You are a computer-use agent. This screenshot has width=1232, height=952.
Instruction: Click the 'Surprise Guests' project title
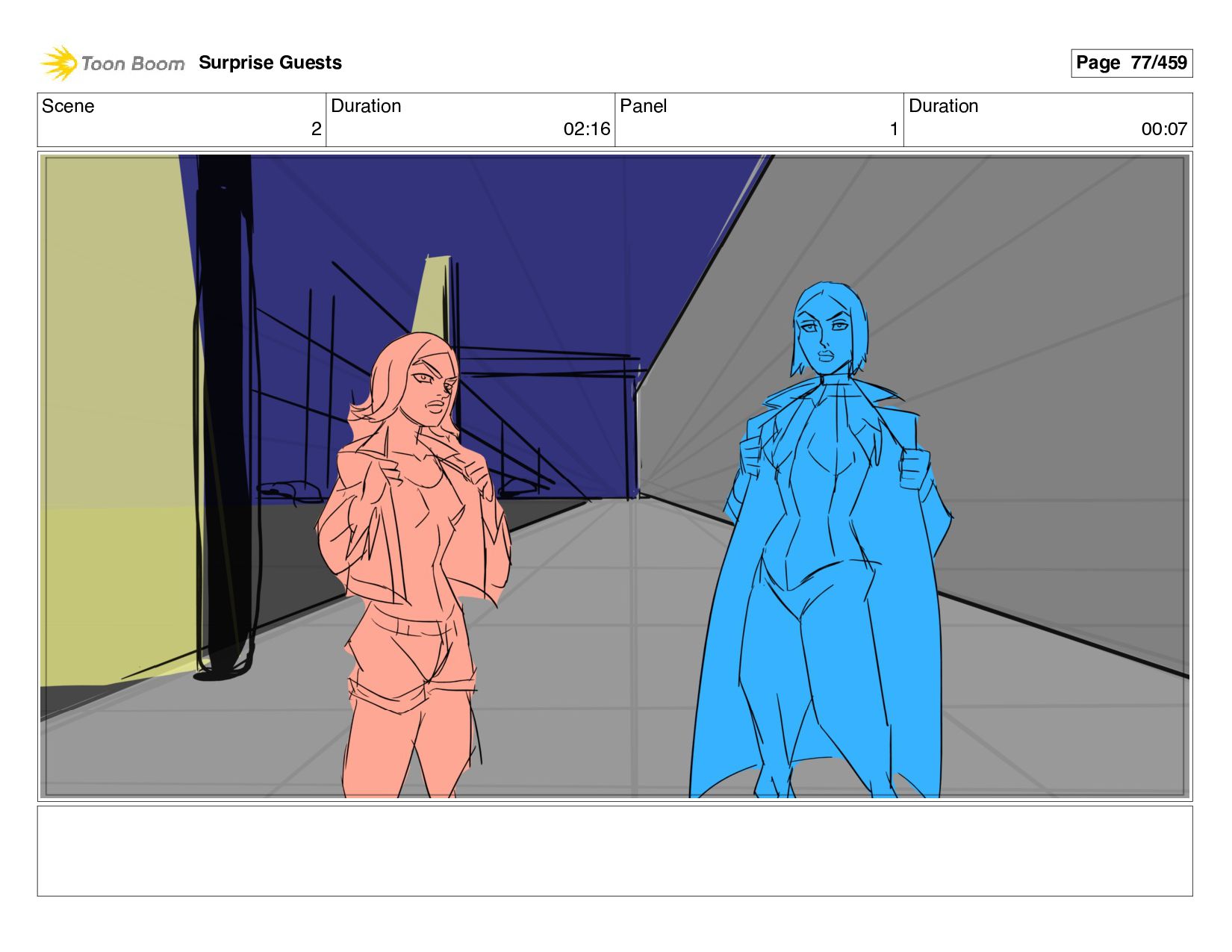[270, 63]
